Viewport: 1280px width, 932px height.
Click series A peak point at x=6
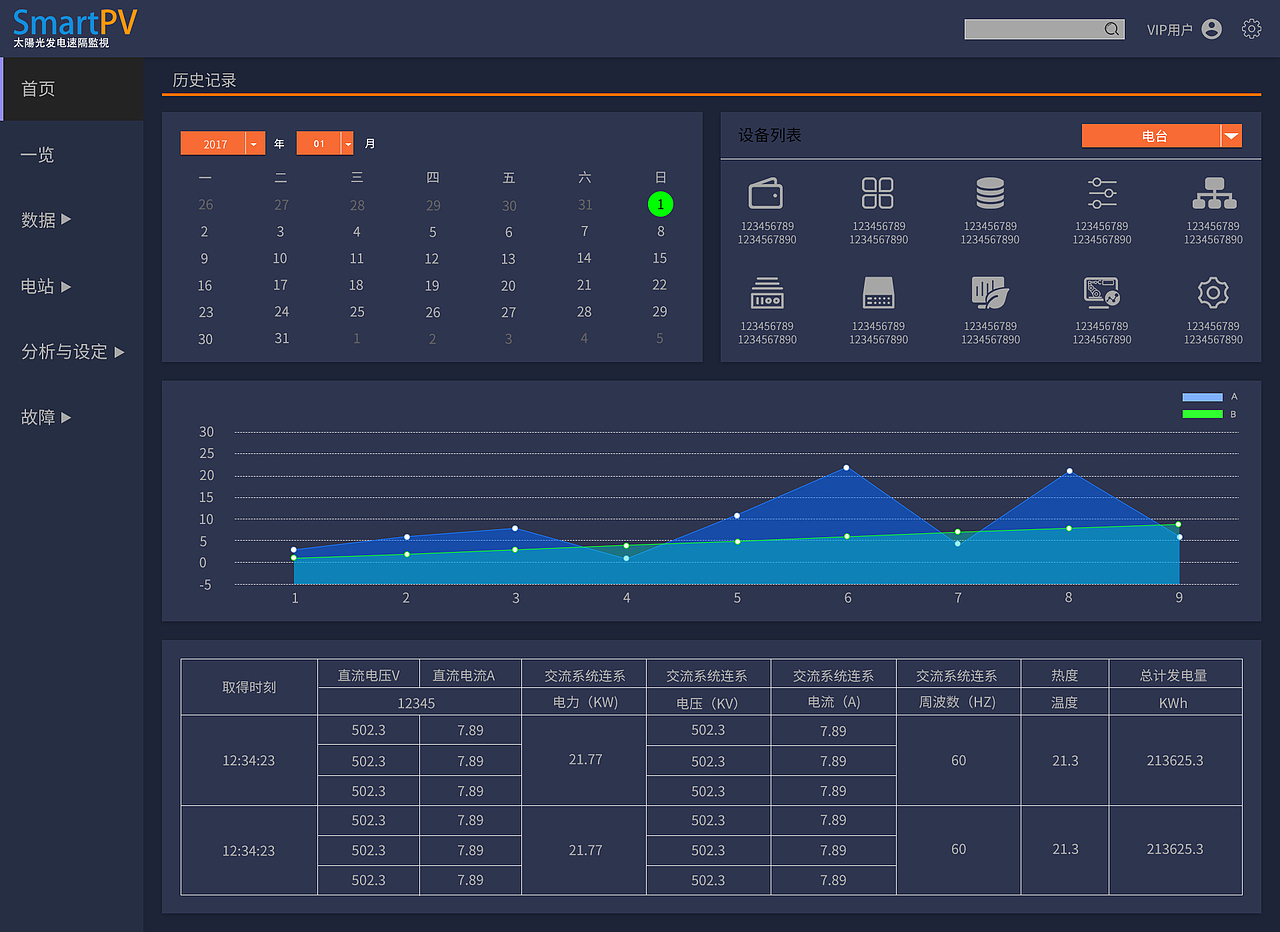pyautogui.click(x=846, y=467)
